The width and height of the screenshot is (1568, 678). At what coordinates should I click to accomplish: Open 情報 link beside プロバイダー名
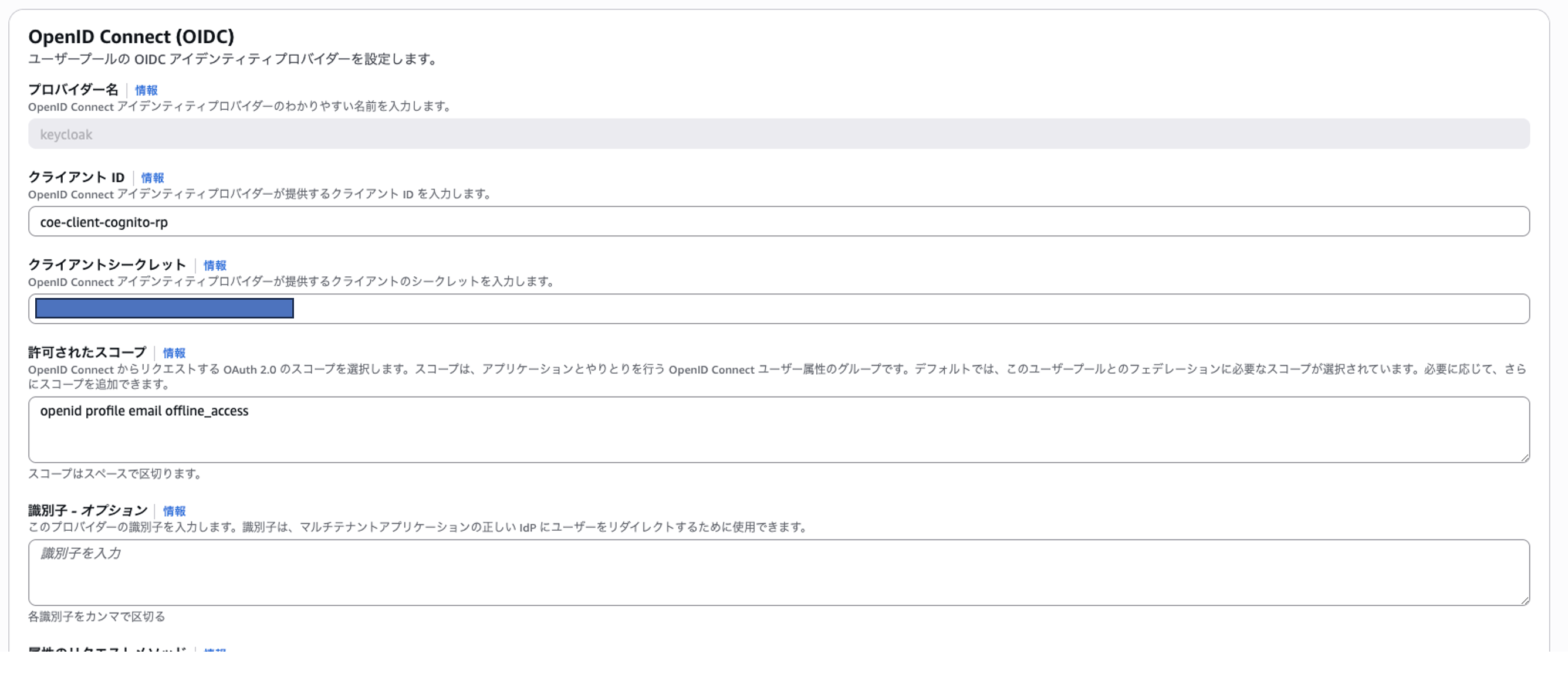coord(146,90)
